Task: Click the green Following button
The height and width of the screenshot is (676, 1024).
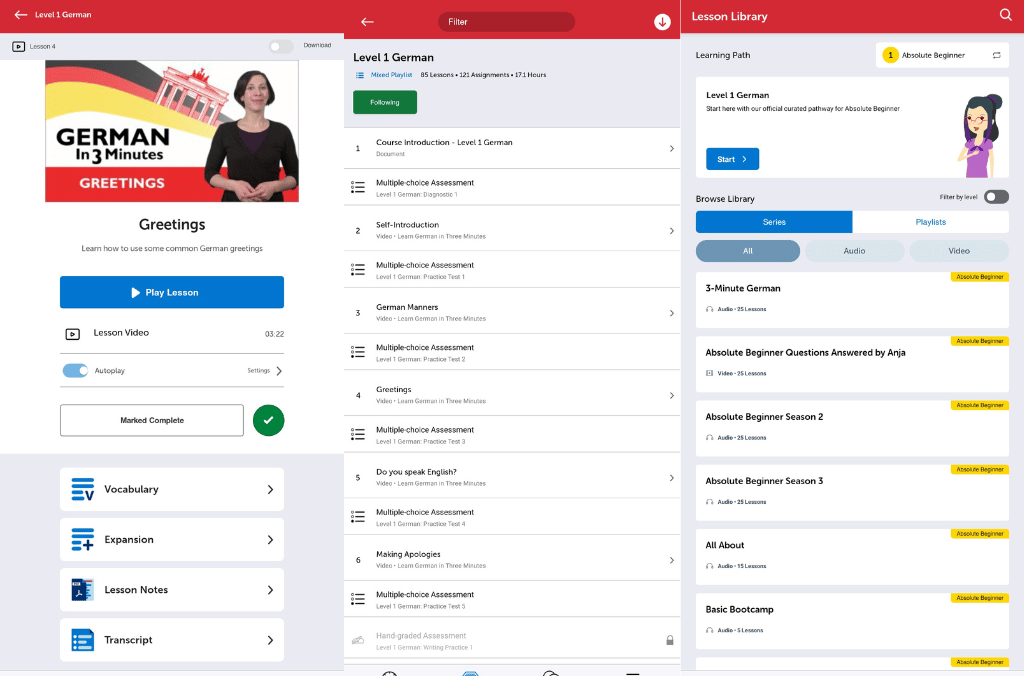Action: tap(385, 102)
